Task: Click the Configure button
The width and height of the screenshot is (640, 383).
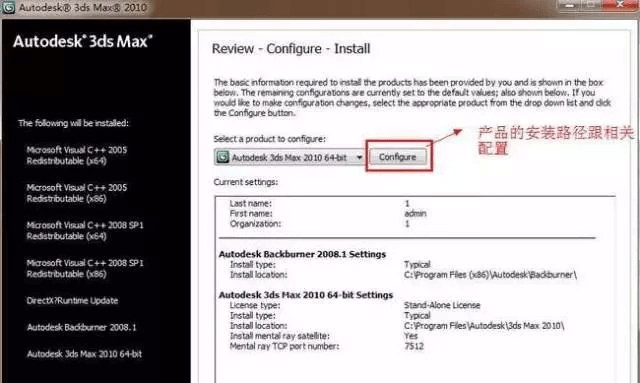Action: tap(398, 157)
